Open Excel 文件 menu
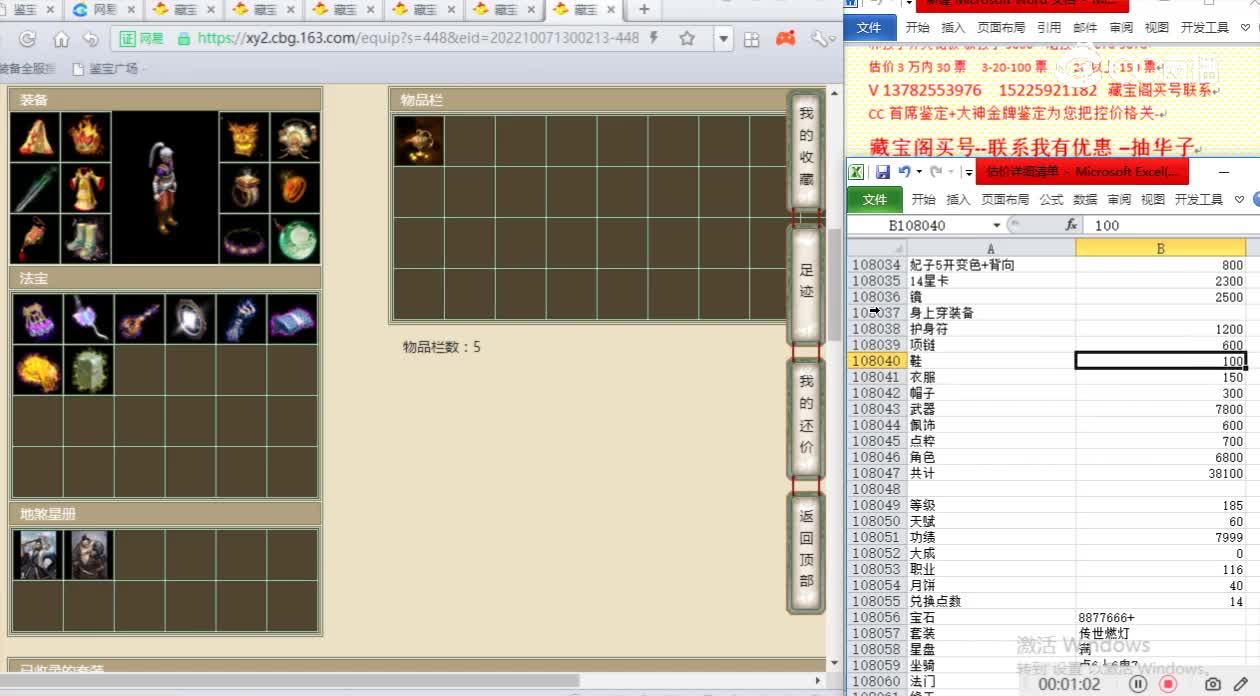Image resolution: width=1260 pixels, height=696 pixels. pos(874,199)
